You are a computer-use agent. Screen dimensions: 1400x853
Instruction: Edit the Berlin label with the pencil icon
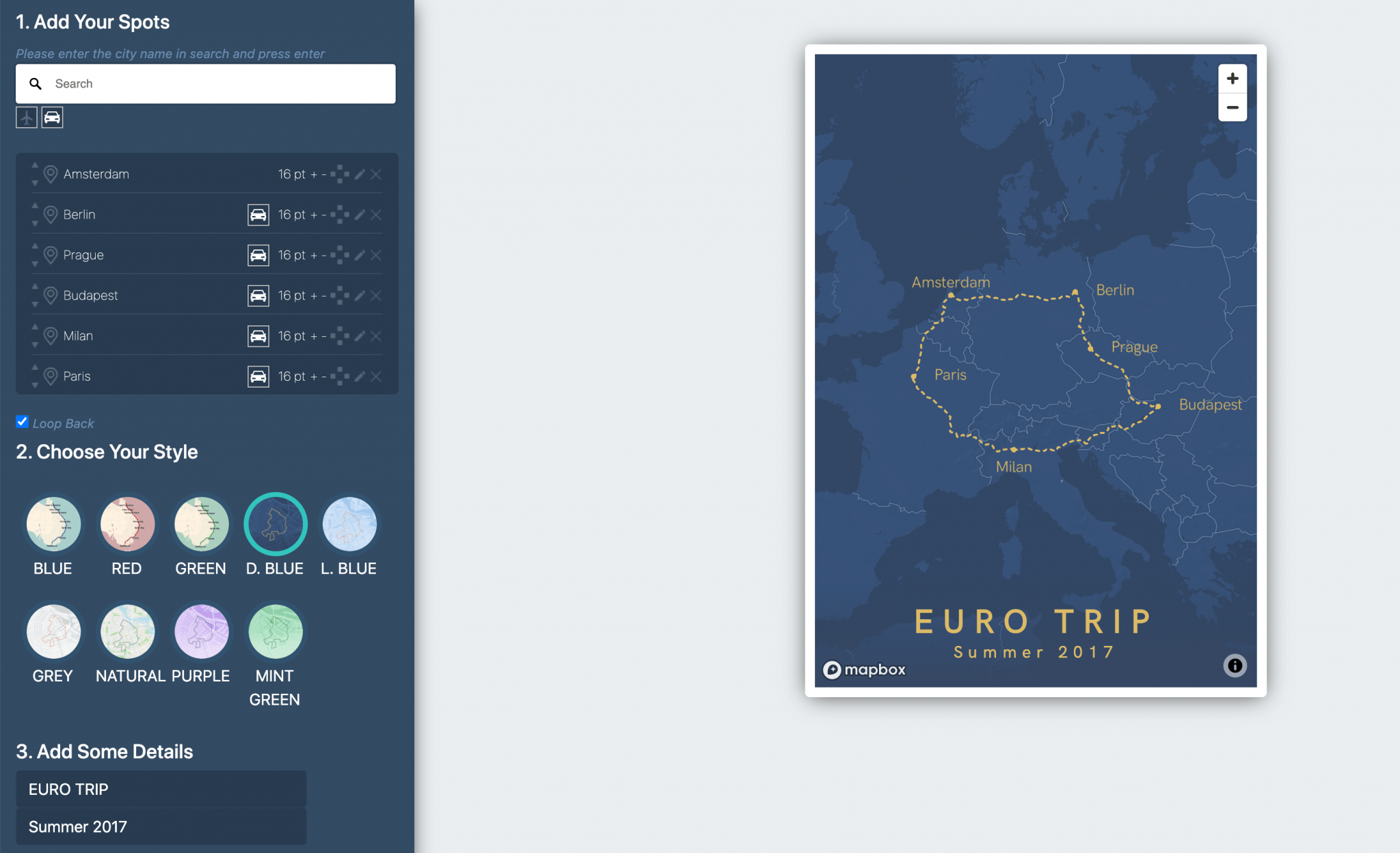(360, 215)
